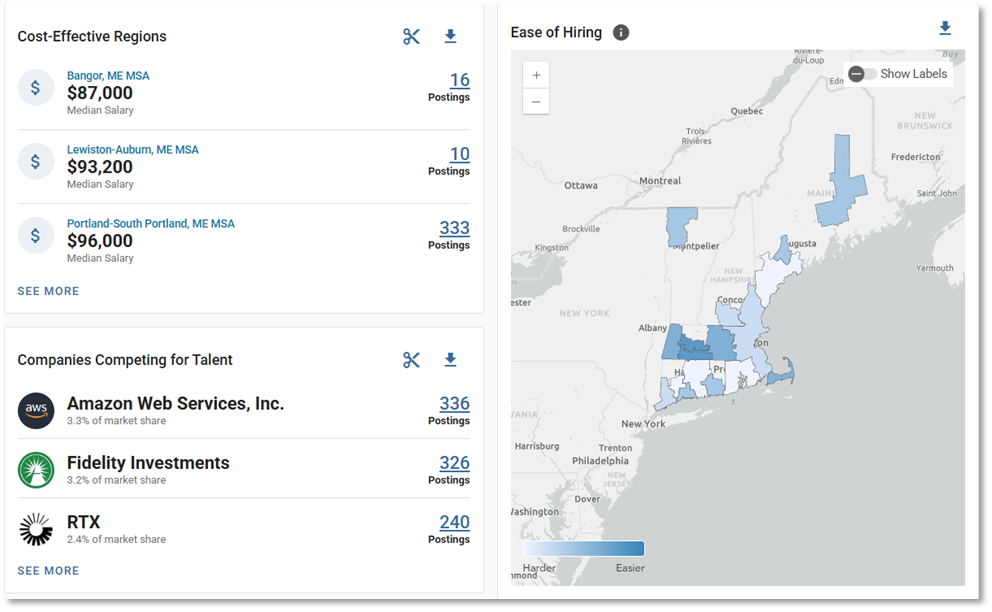Screen dimensions: 992x612
Task: Zoom out on the map
Action: tap(536, 101)
